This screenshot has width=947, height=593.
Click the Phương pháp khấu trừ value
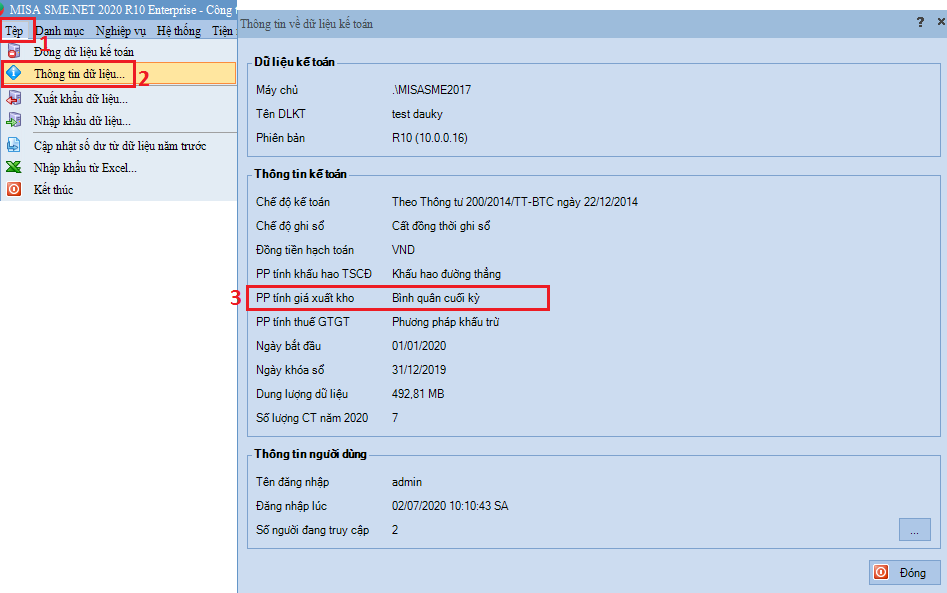tap(445, 322)
